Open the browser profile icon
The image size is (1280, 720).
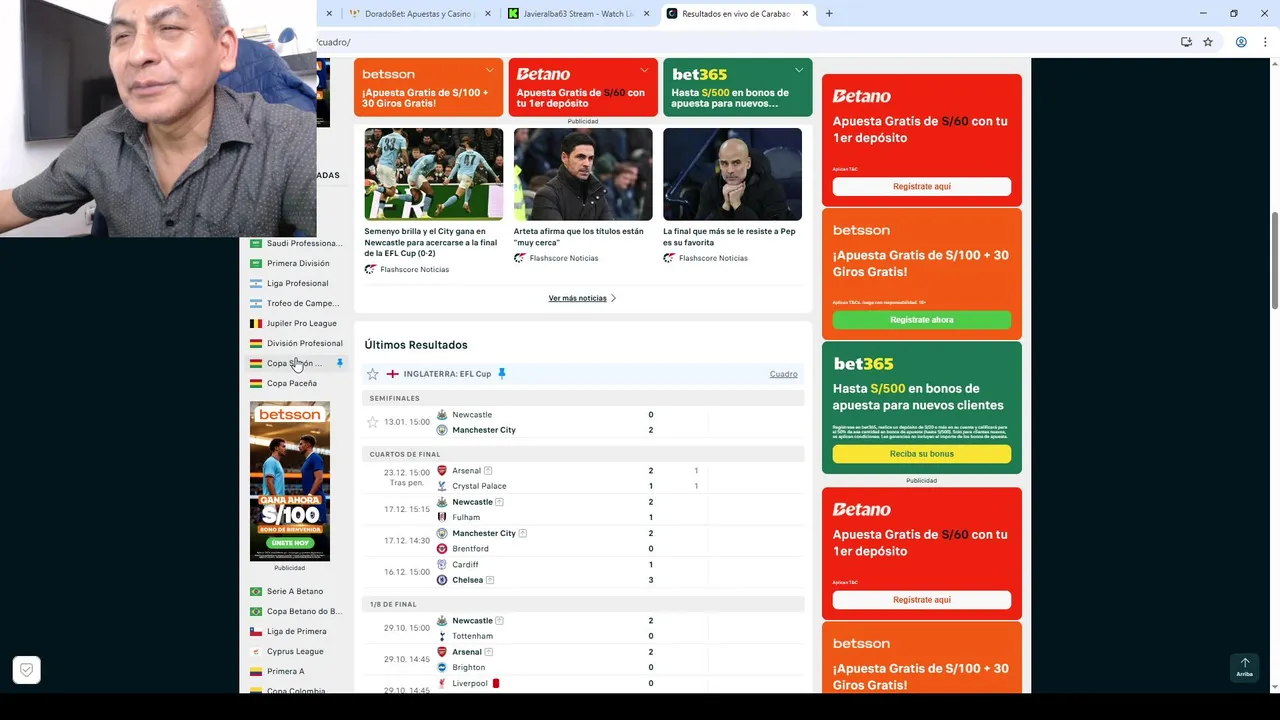1241,42
